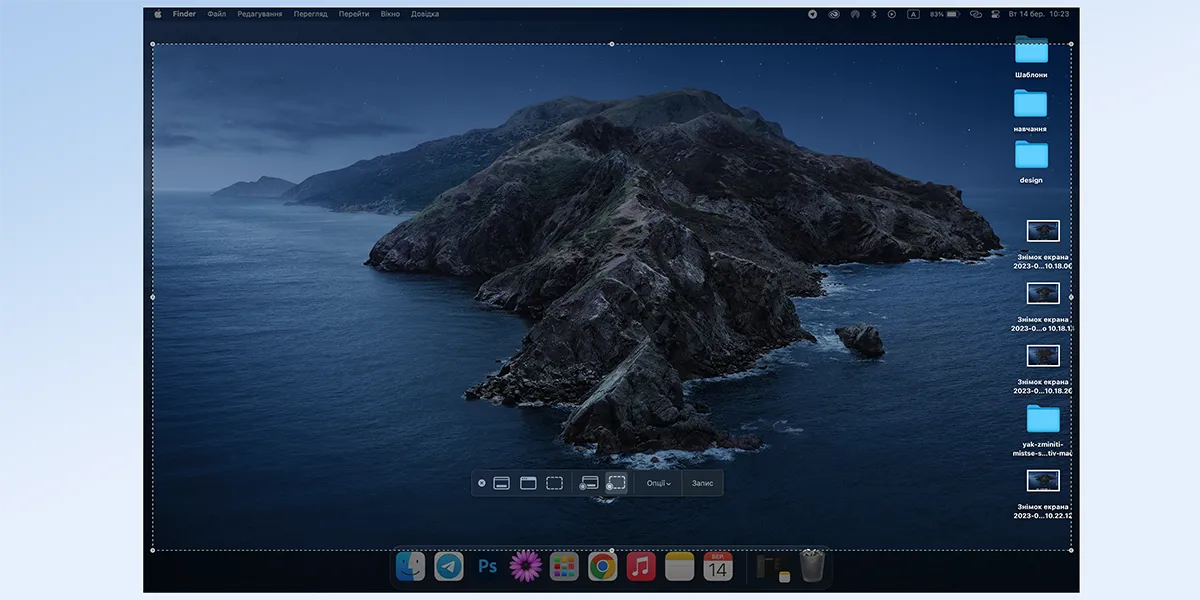Click the Bluetooth menu bar icon
This screenshot has width=1200, height=600.
coord(874,14)
